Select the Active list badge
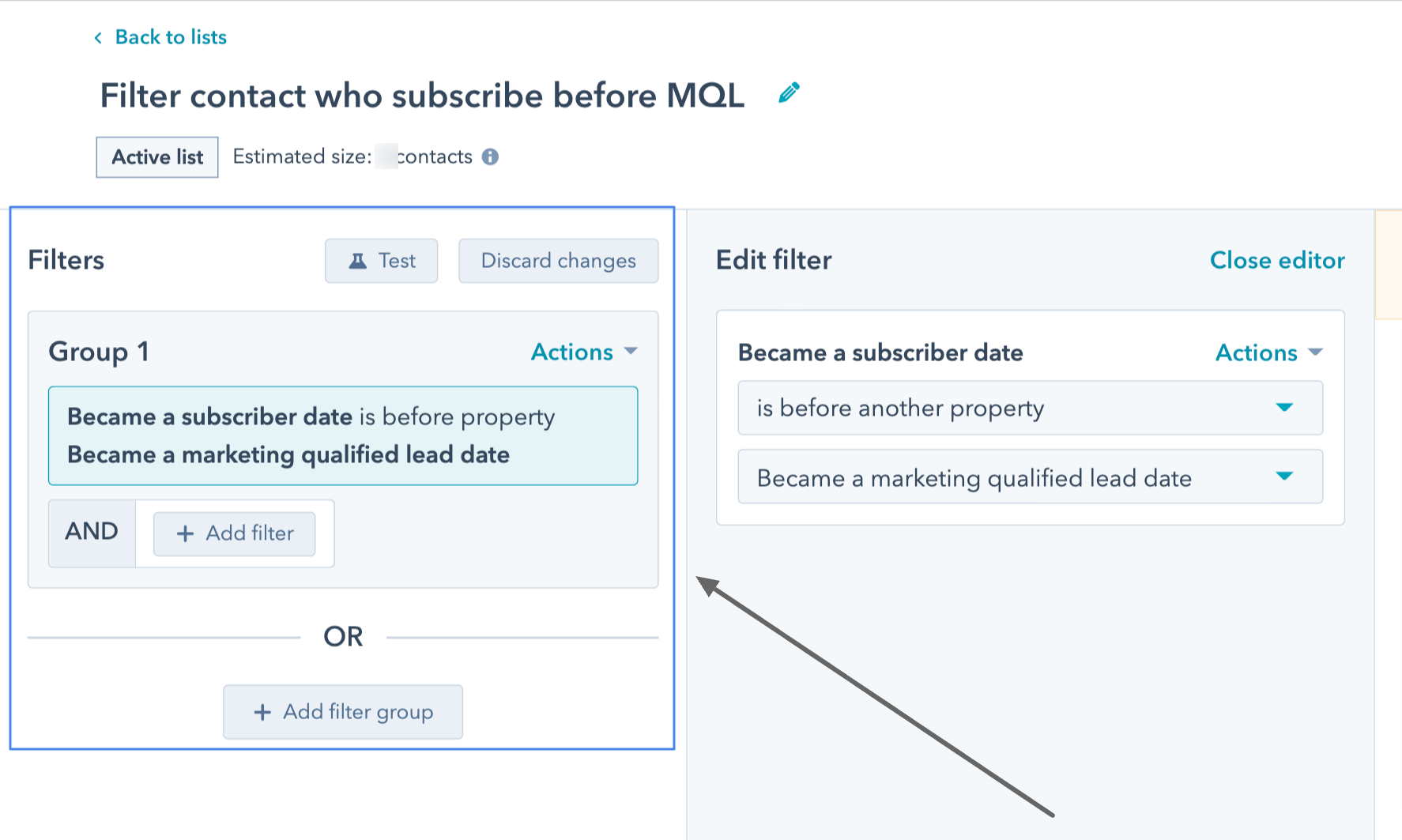The width and height of the screenshot is (1402, 840). pos(156,156)
